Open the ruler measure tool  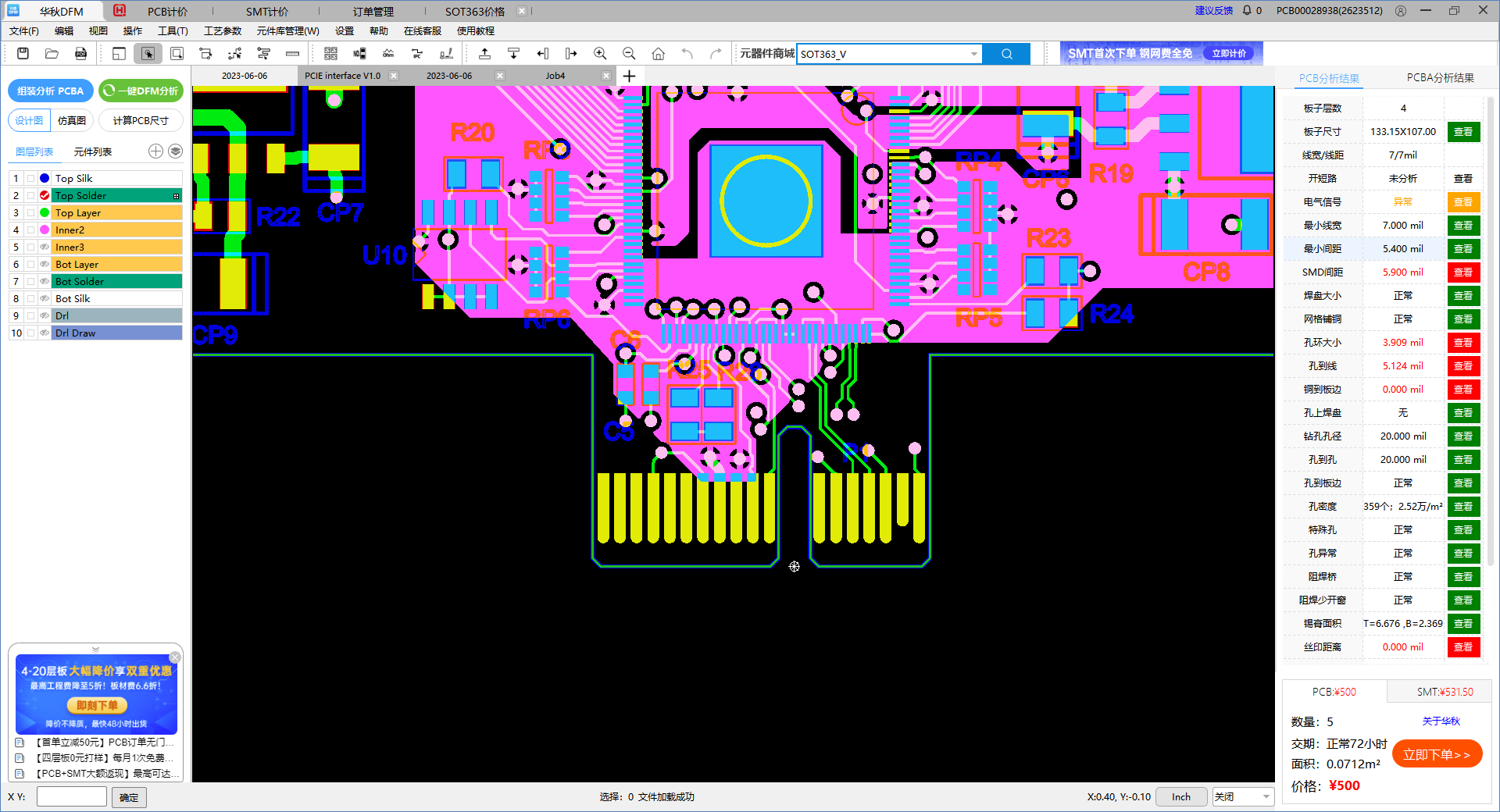tap(292, 53)
